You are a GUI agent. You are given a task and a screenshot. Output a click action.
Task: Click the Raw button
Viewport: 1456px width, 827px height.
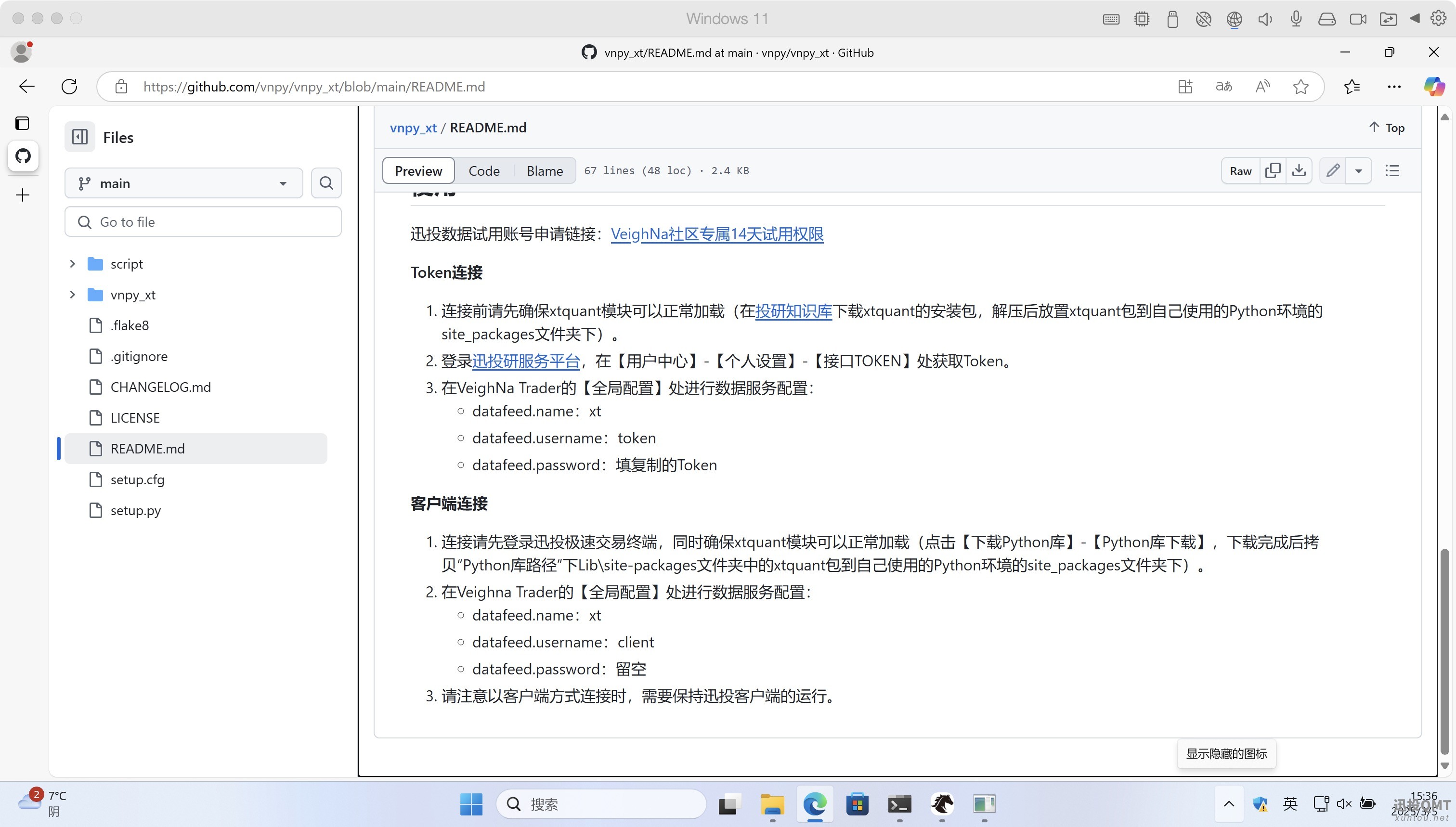(1241, 170)
